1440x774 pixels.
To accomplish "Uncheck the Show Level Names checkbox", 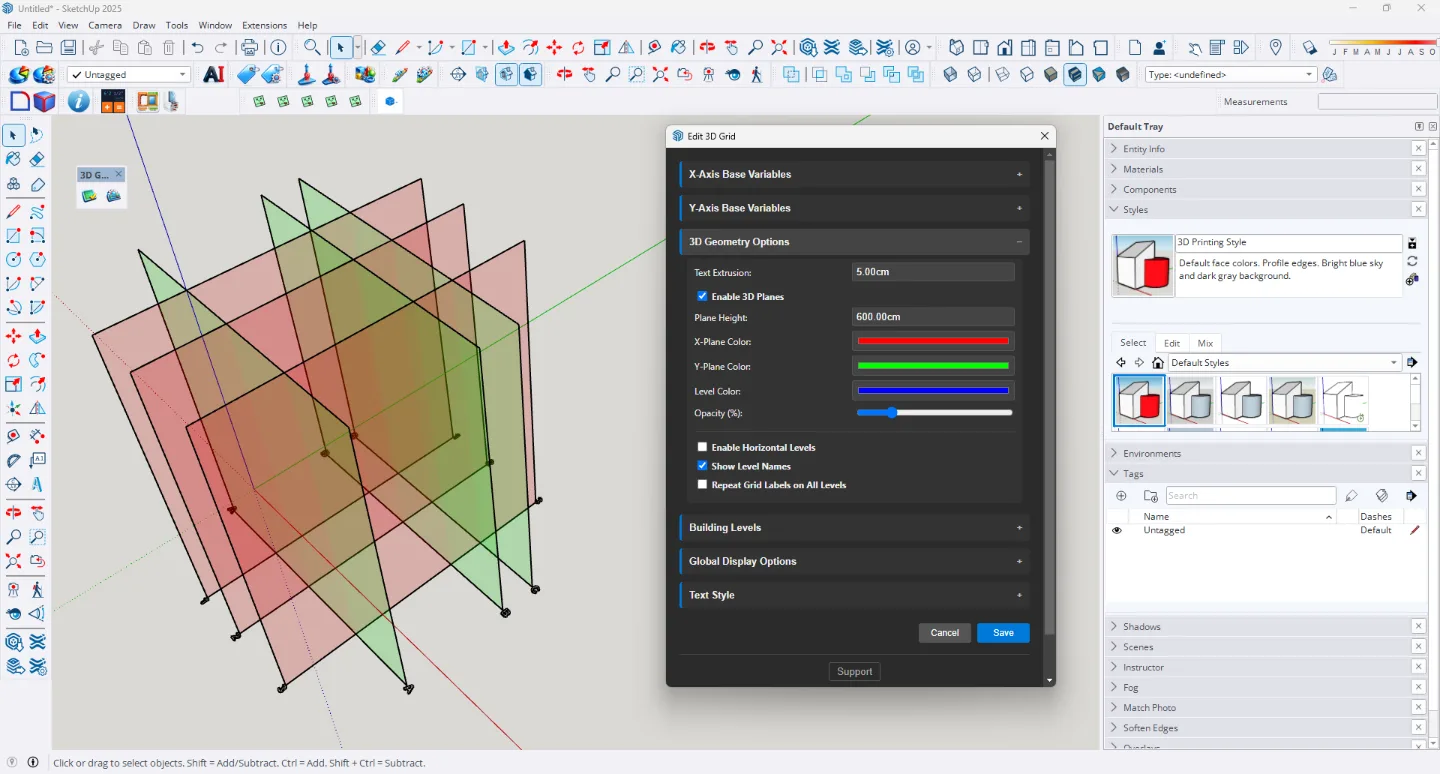I will coord(702,466).
